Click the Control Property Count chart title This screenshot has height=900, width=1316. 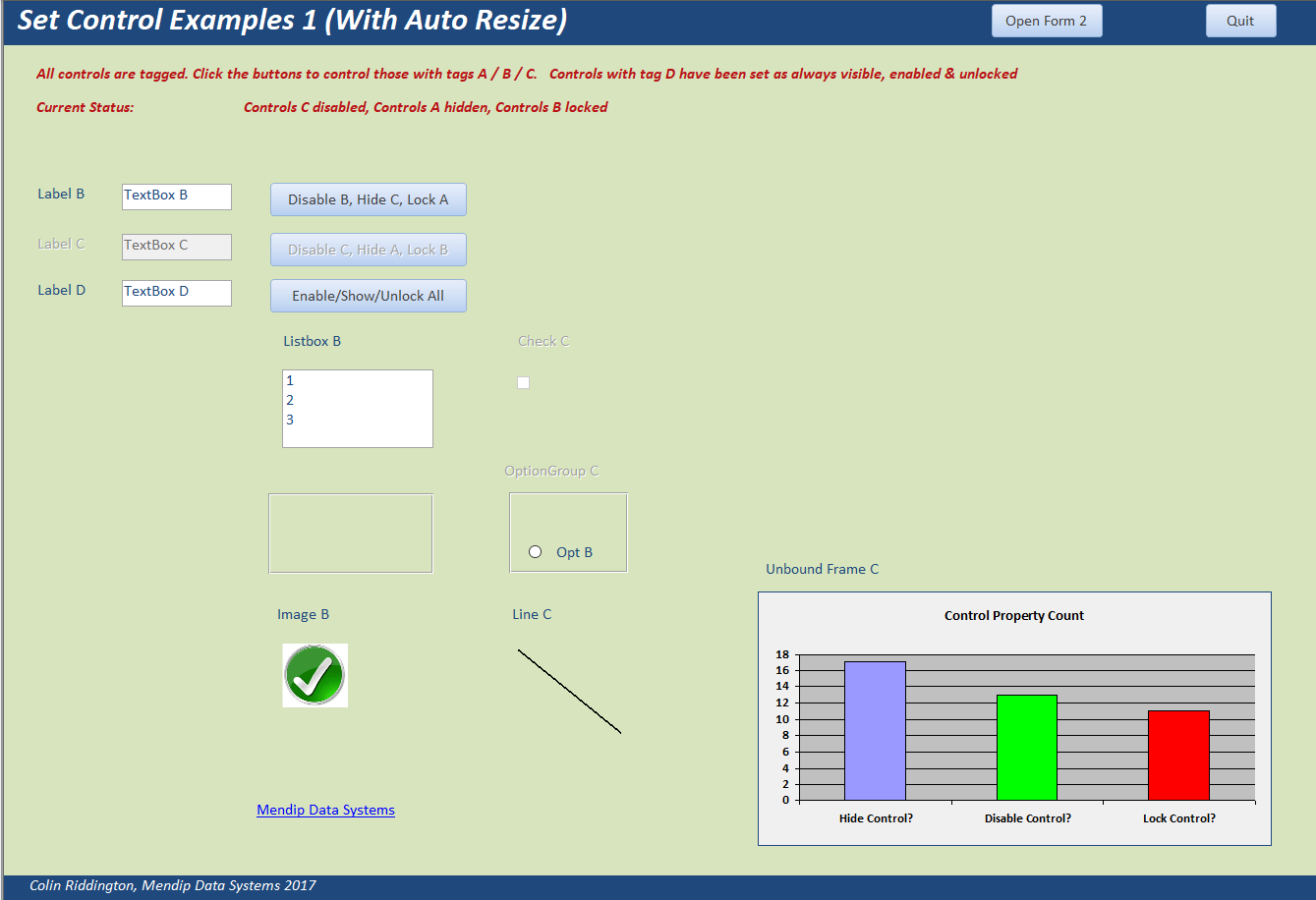1014,616
